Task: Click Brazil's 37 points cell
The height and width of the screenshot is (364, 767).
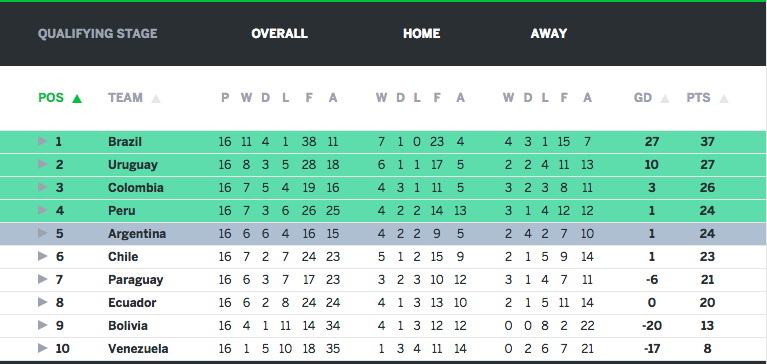Action: (707, 142)
